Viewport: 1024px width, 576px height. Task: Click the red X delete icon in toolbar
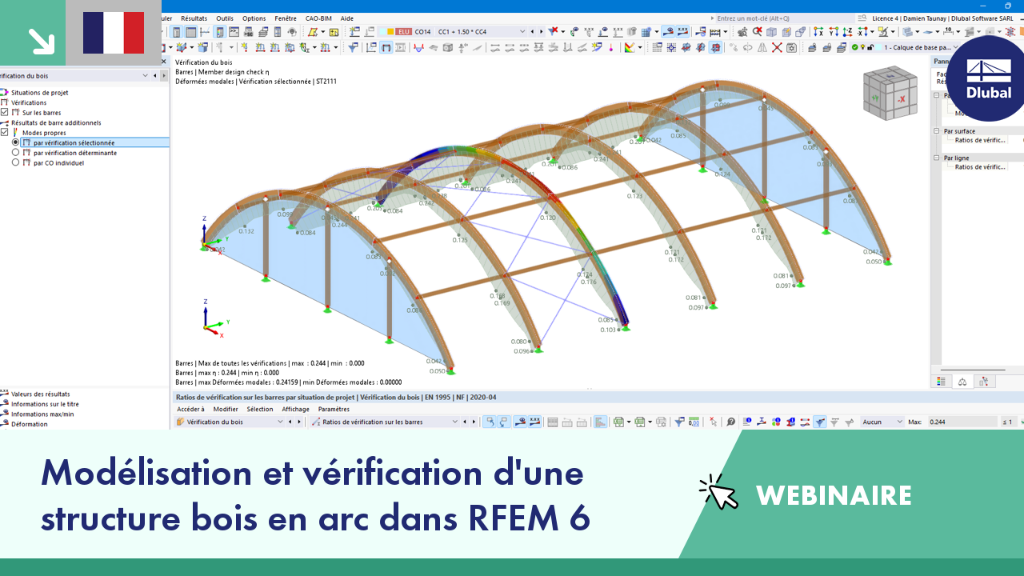pyautogui.click(x=776, y=47)
